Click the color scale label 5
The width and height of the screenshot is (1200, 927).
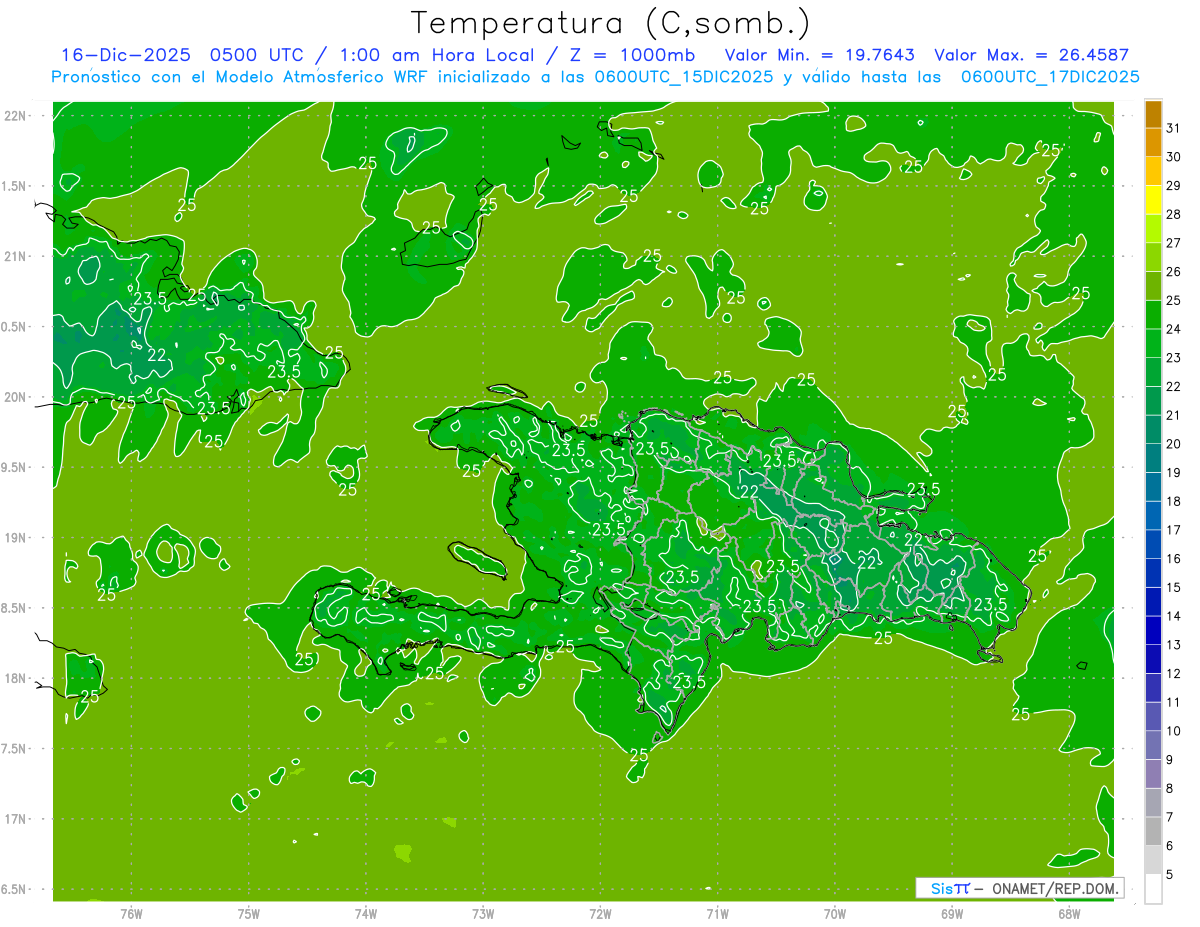pyautogui.click(x=1170, y=874)
